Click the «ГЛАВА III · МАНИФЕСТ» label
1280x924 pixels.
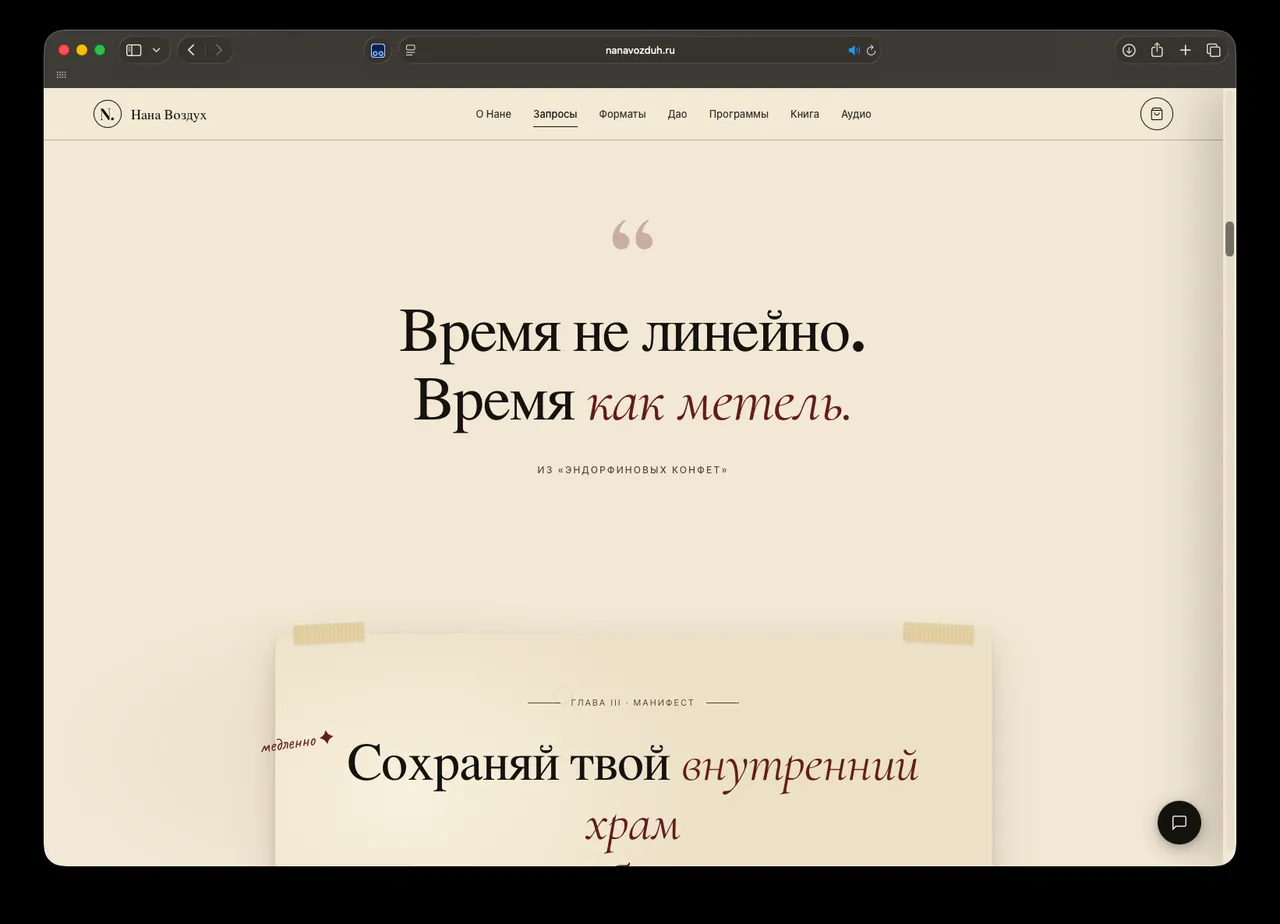[x=632, y=703]
